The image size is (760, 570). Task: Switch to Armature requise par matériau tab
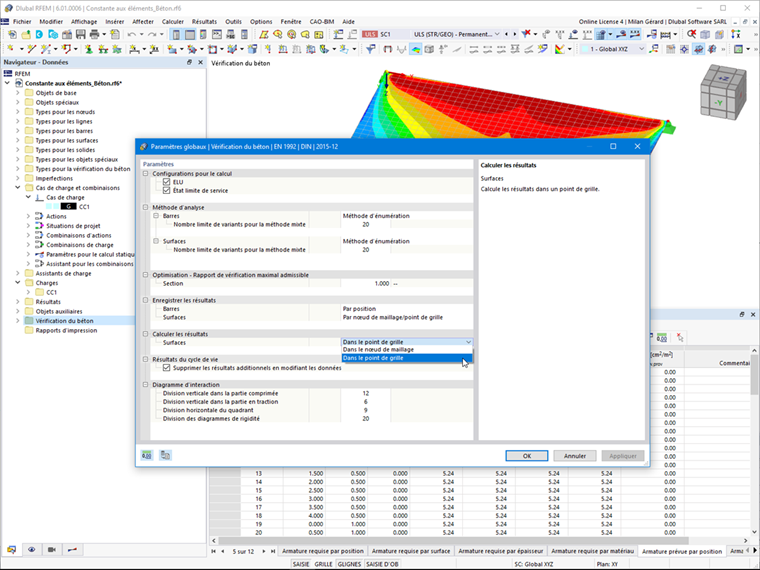coord(592,551)
